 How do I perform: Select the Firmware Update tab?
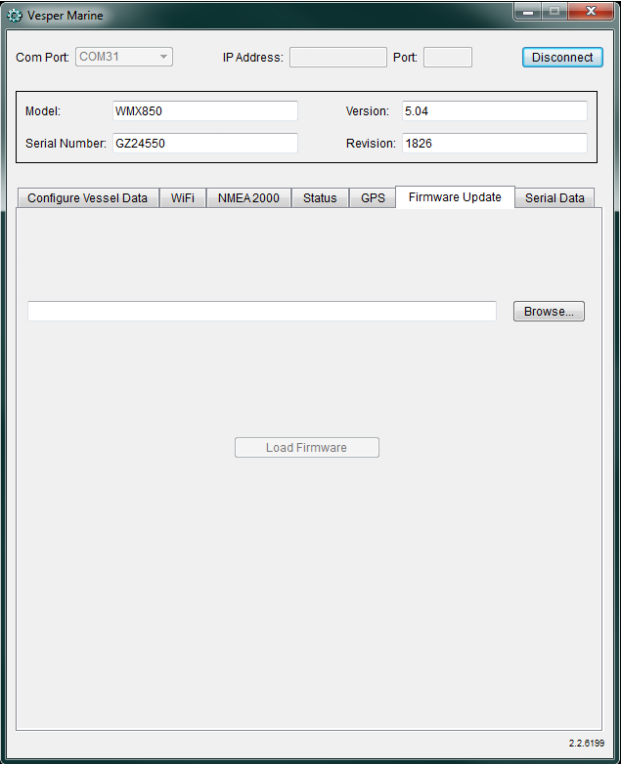click(x=455, y=197)
